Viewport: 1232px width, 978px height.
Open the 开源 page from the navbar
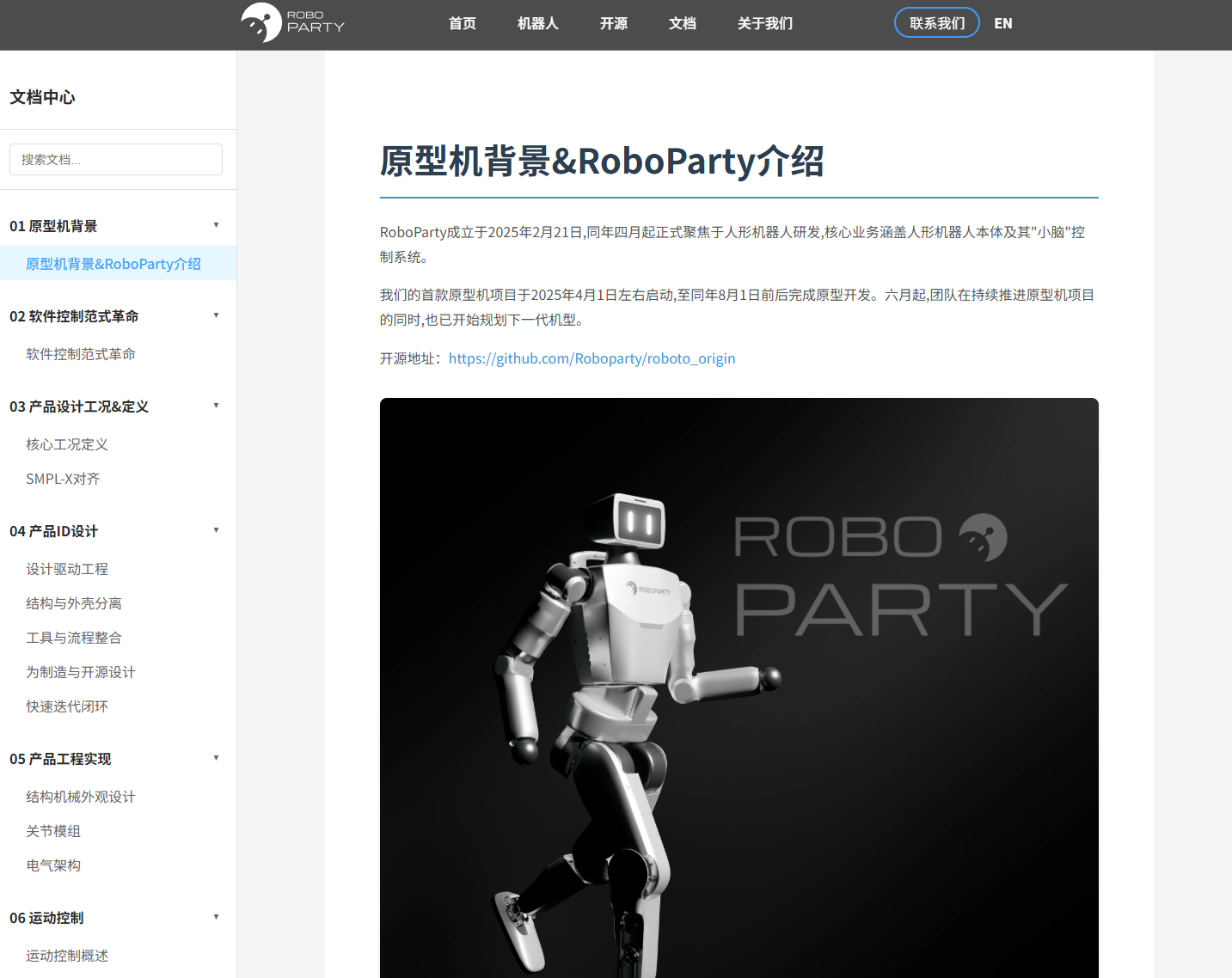pos(613,23)
